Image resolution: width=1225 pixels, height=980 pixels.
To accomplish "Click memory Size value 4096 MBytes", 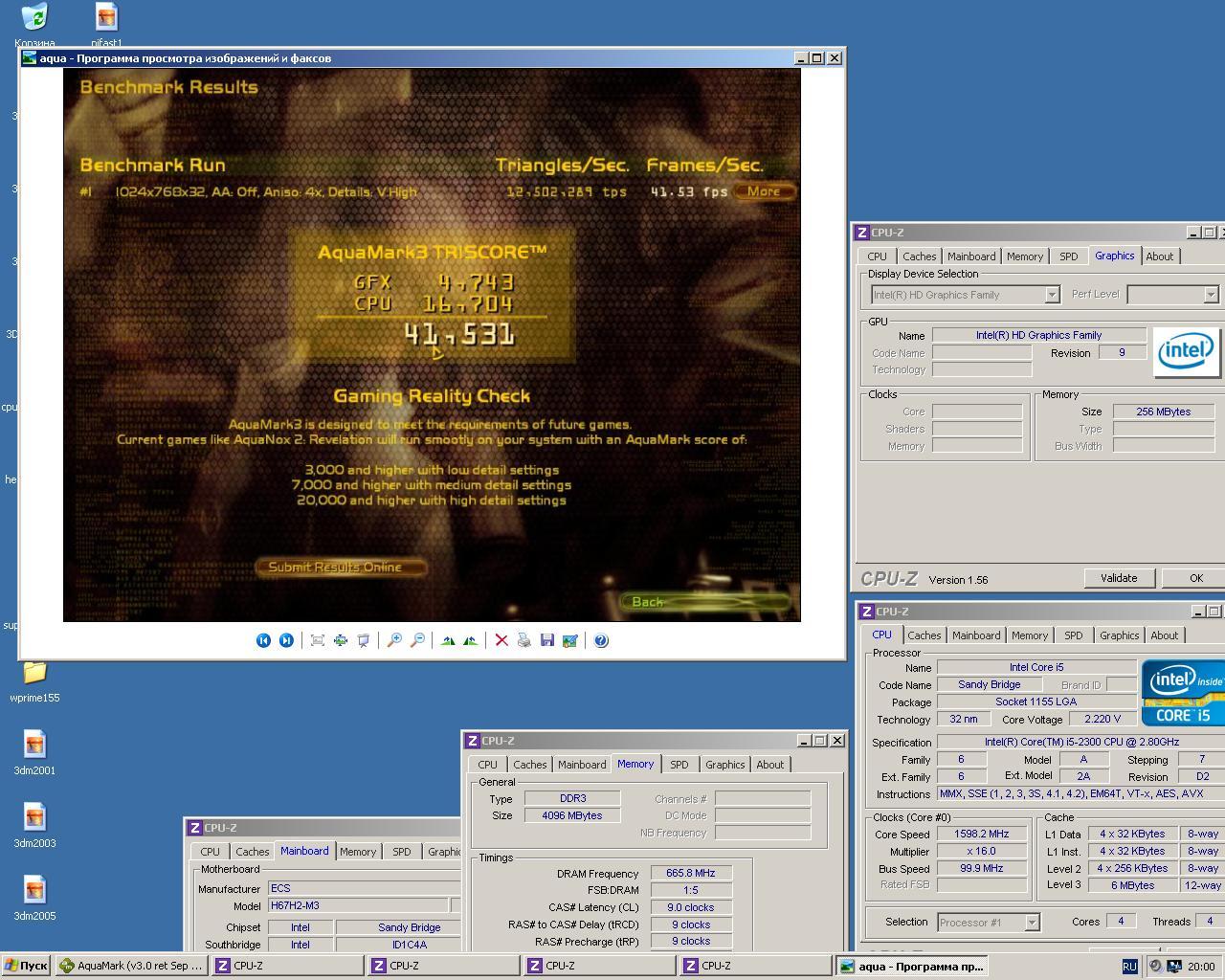I will pyautogui.click(x=572, y=815).
